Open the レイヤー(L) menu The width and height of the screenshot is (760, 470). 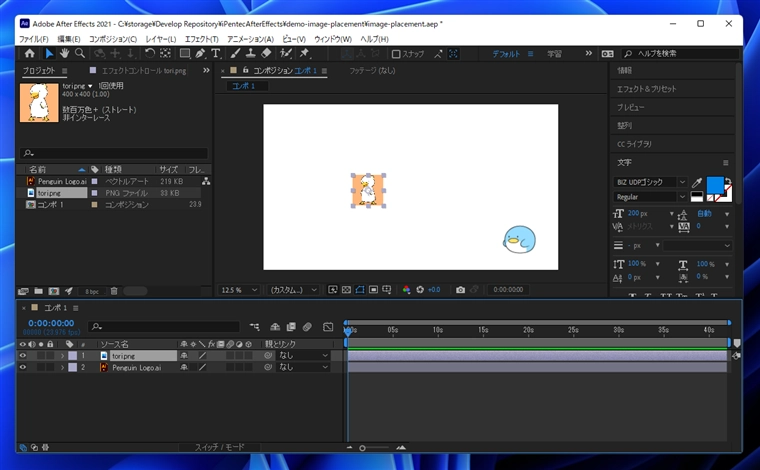coord(161,39)
